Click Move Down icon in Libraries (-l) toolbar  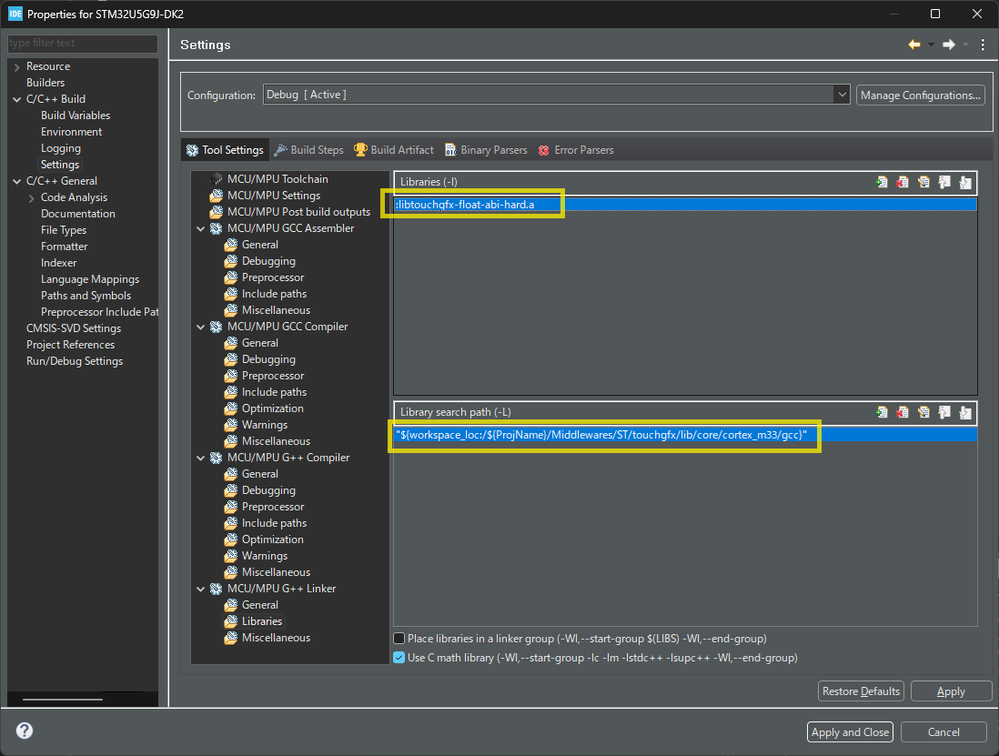pos(965,182)
